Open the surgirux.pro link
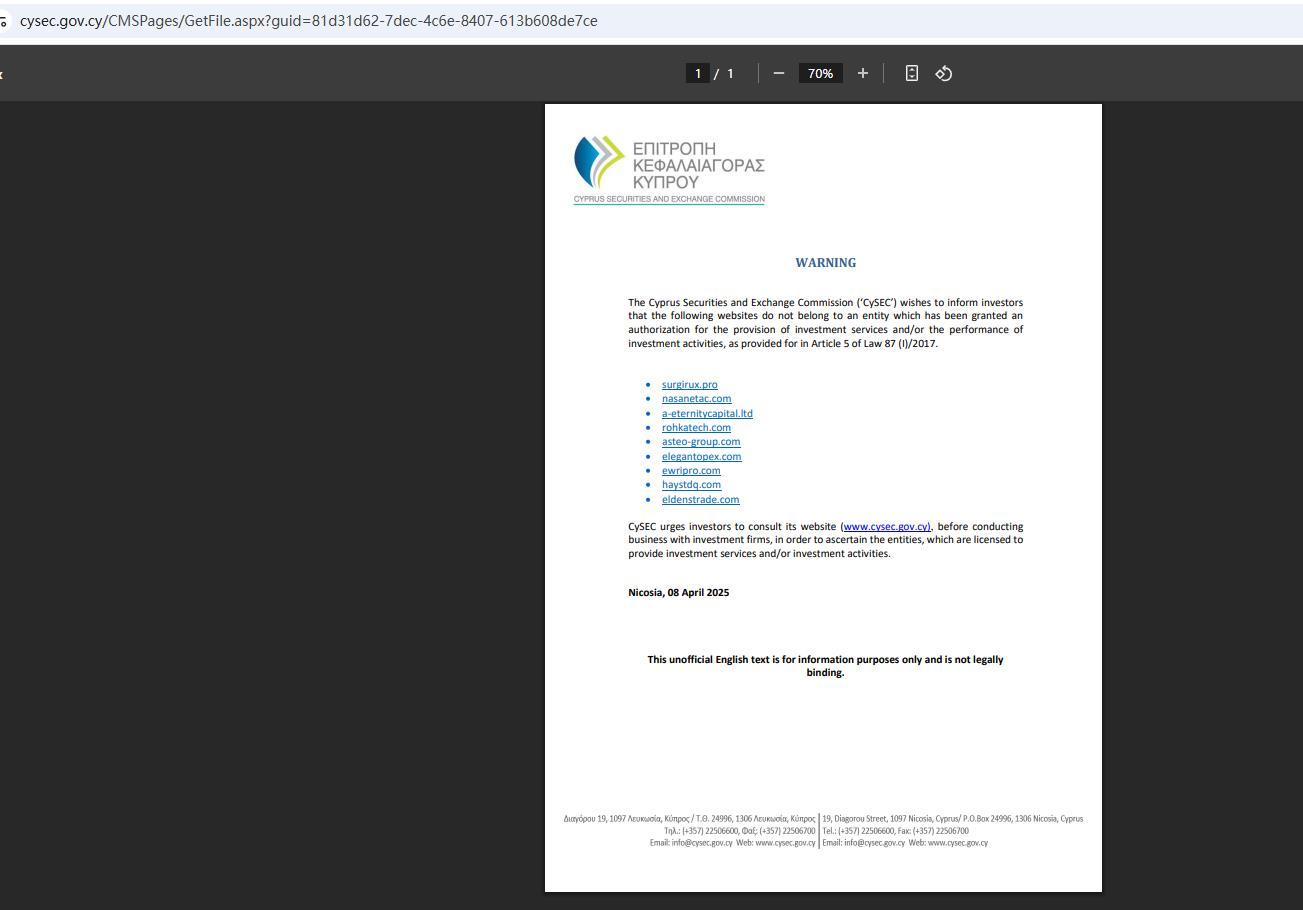 pos(689,385)
